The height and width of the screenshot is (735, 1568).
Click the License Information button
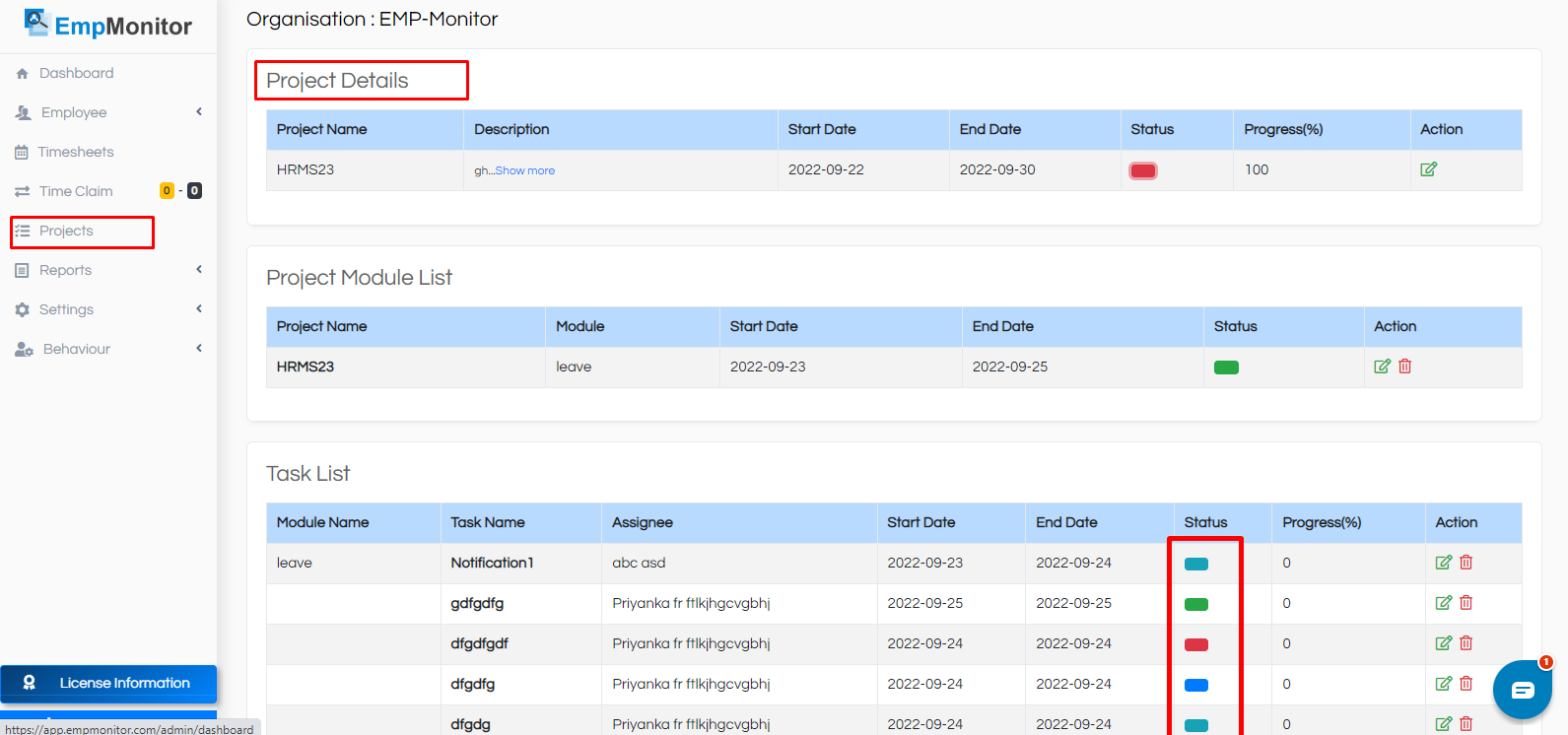tap(108, 683)
